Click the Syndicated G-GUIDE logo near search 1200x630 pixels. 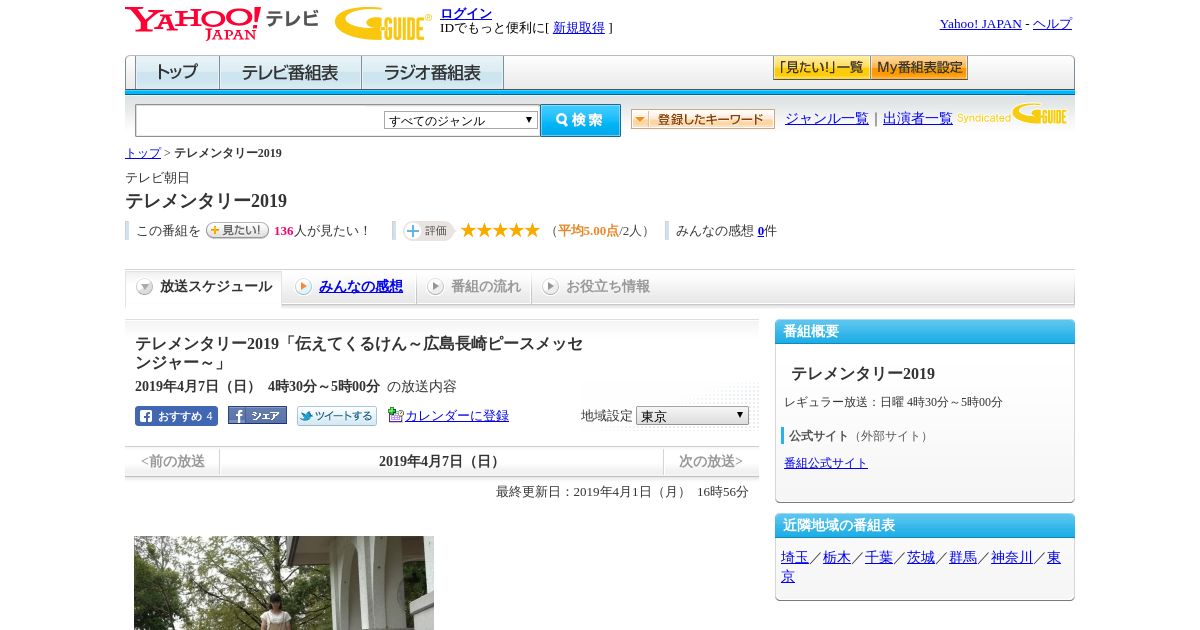tap(1012, 114)
